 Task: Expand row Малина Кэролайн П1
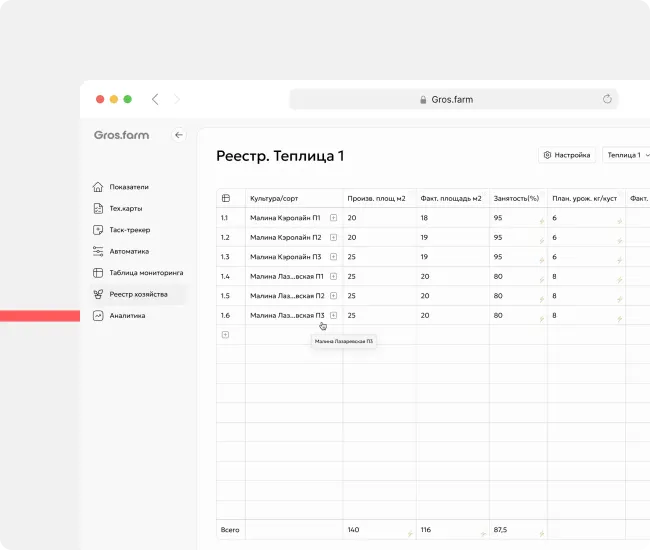pyautogui.click(x=333, y=218)
